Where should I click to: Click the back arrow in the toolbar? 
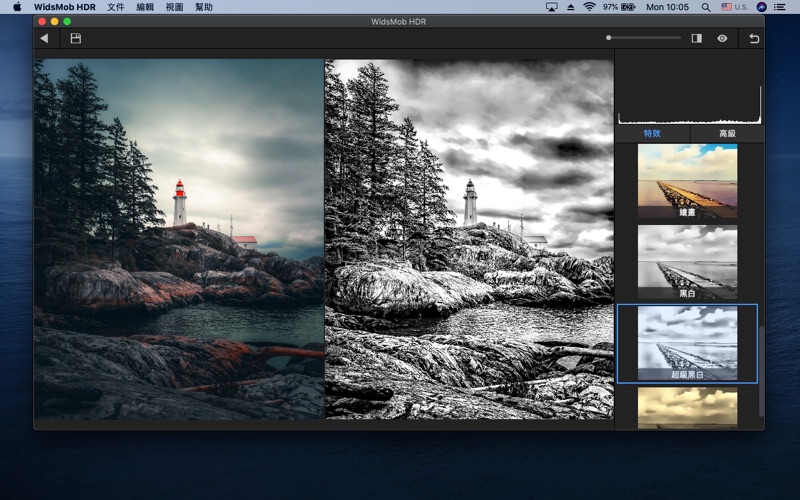tap(44, 38)
